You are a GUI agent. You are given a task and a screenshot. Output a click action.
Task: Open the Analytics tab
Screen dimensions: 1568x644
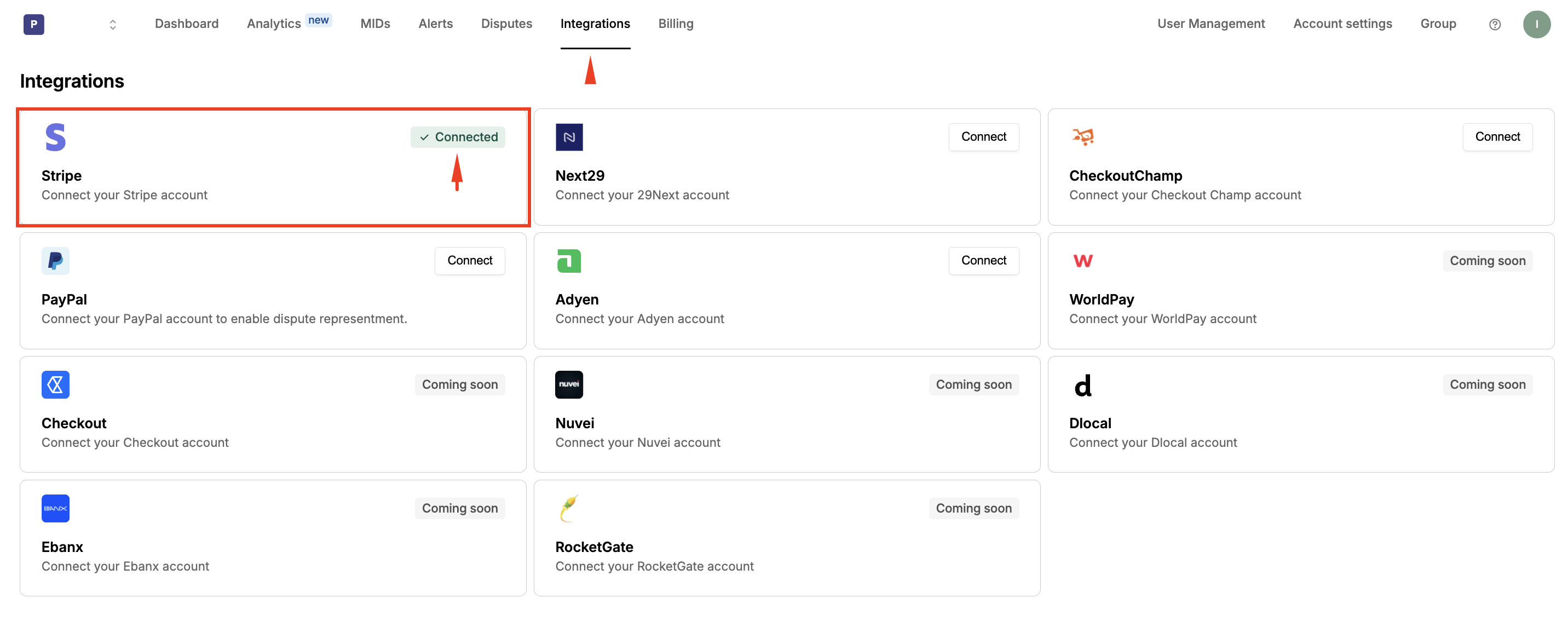(274, 24)
